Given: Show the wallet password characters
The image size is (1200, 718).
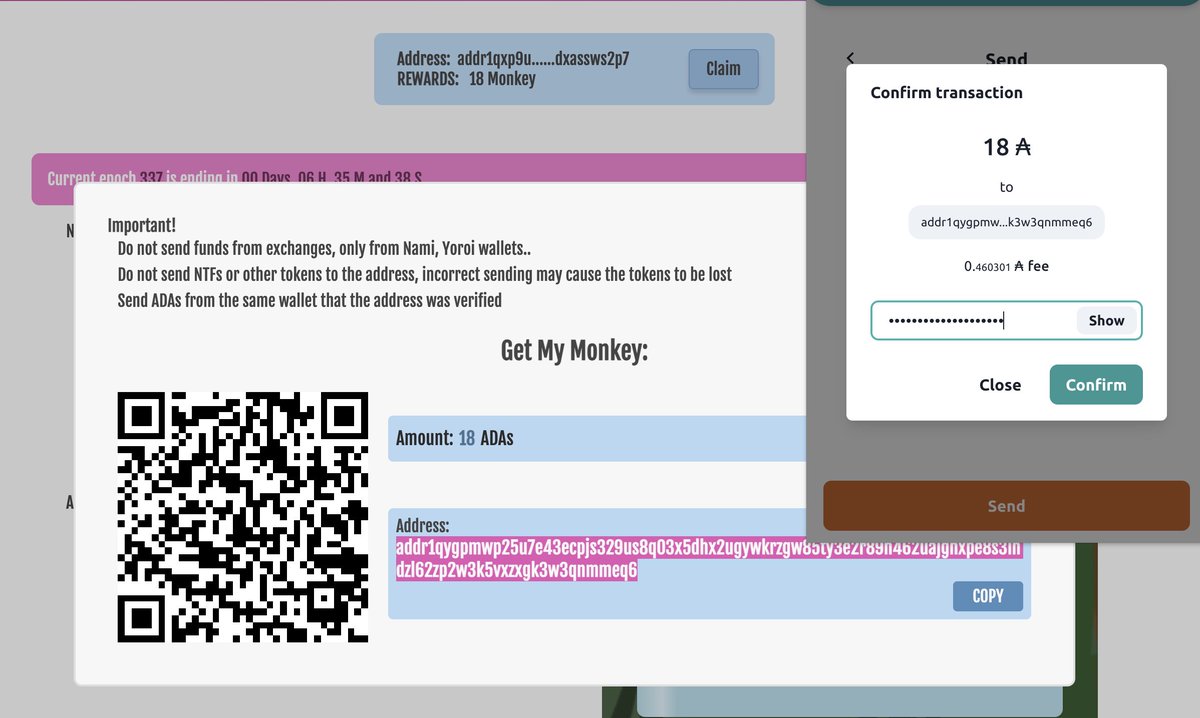Looking at the screenshot, I should [1107, 321].
